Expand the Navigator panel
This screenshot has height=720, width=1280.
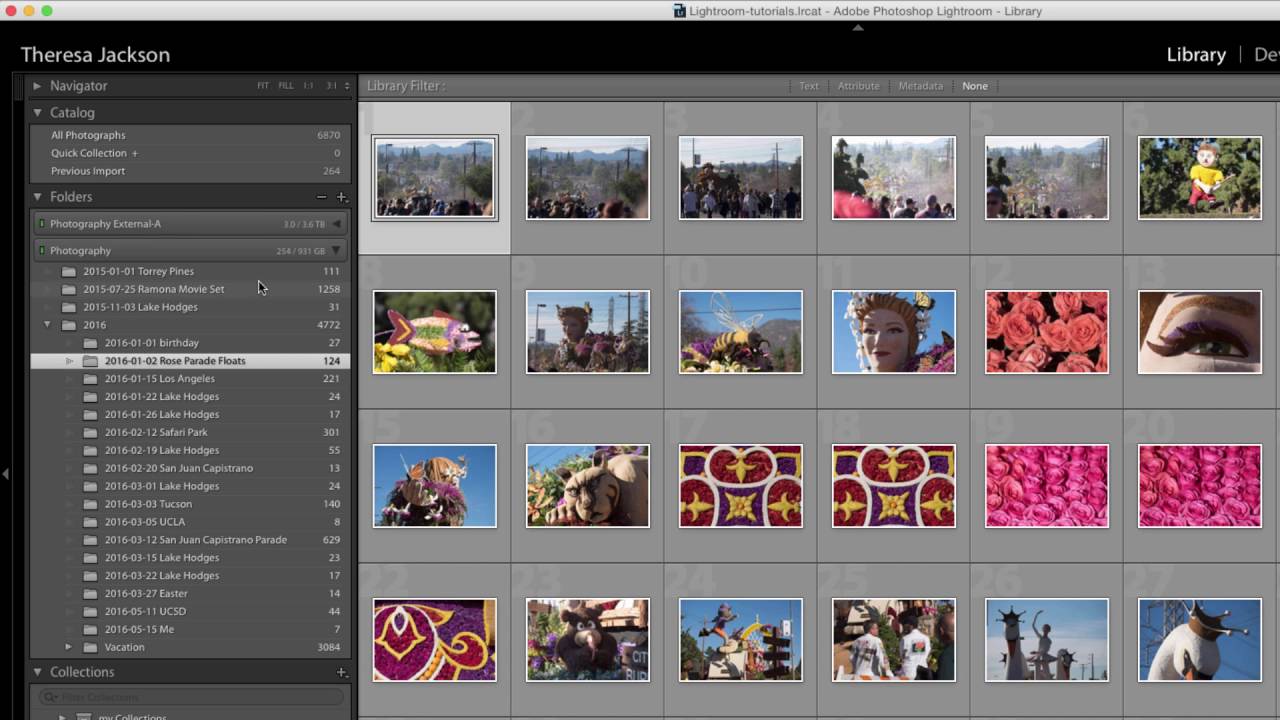(37, 86)
